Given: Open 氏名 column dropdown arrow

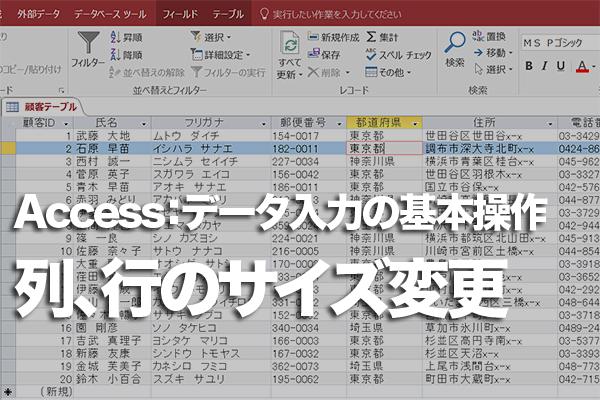Looking at the screenshot, I should point(144,124).
